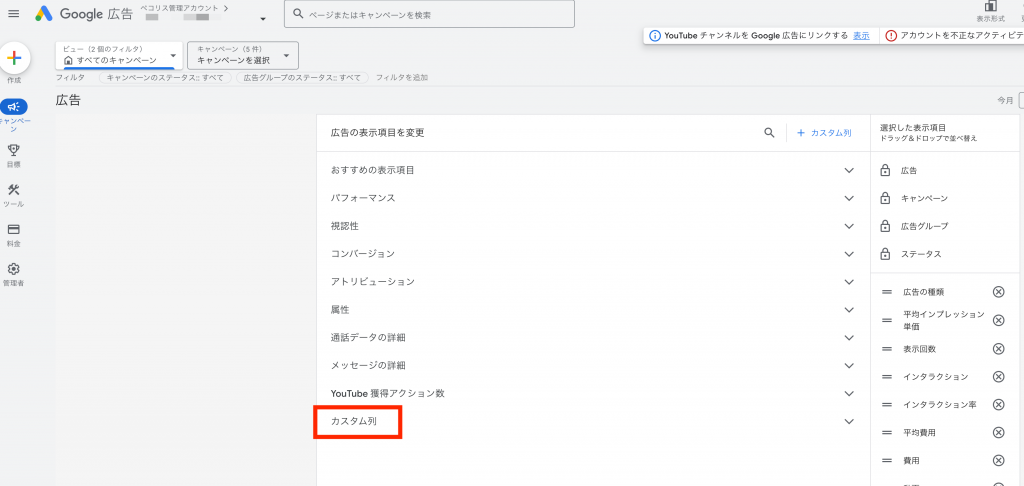Expand the カスタム列 section

848,422
